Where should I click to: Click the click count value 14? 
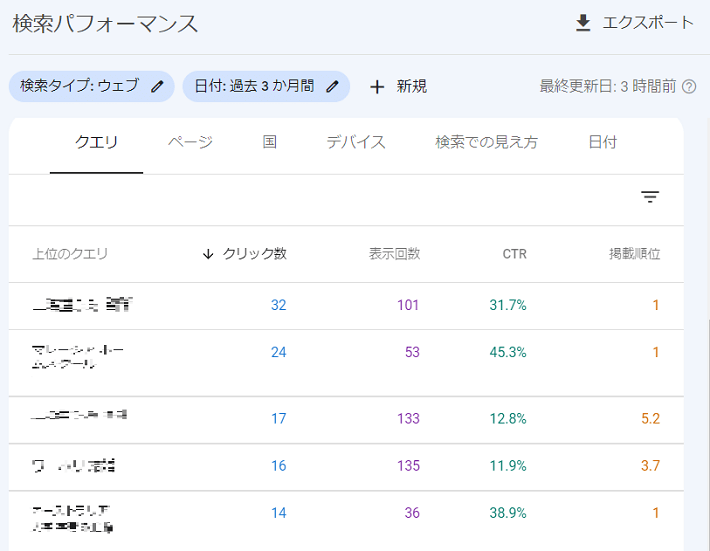(x=278, y=513)
